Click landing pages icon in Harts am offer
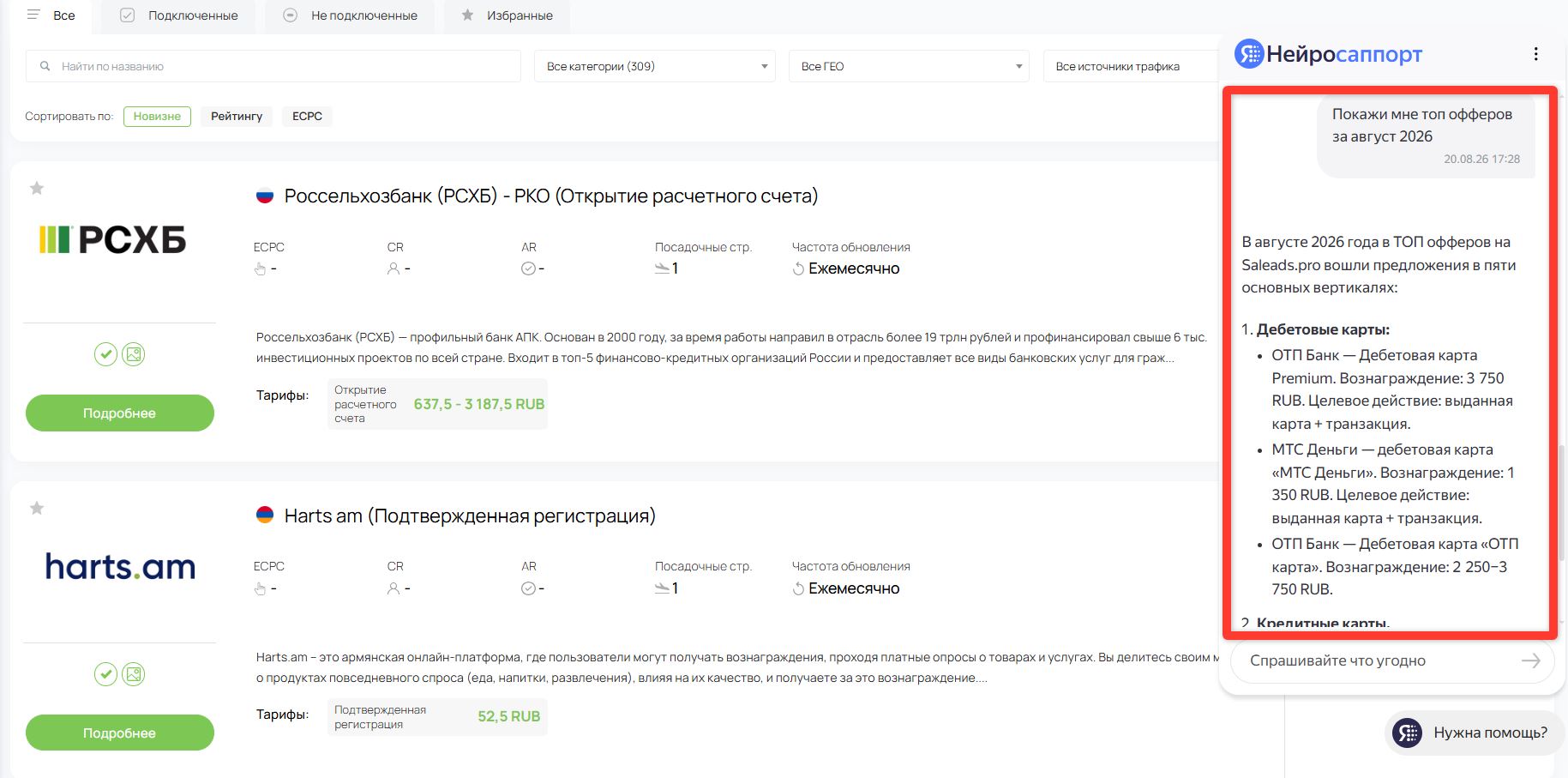 [x=662, y=588]
